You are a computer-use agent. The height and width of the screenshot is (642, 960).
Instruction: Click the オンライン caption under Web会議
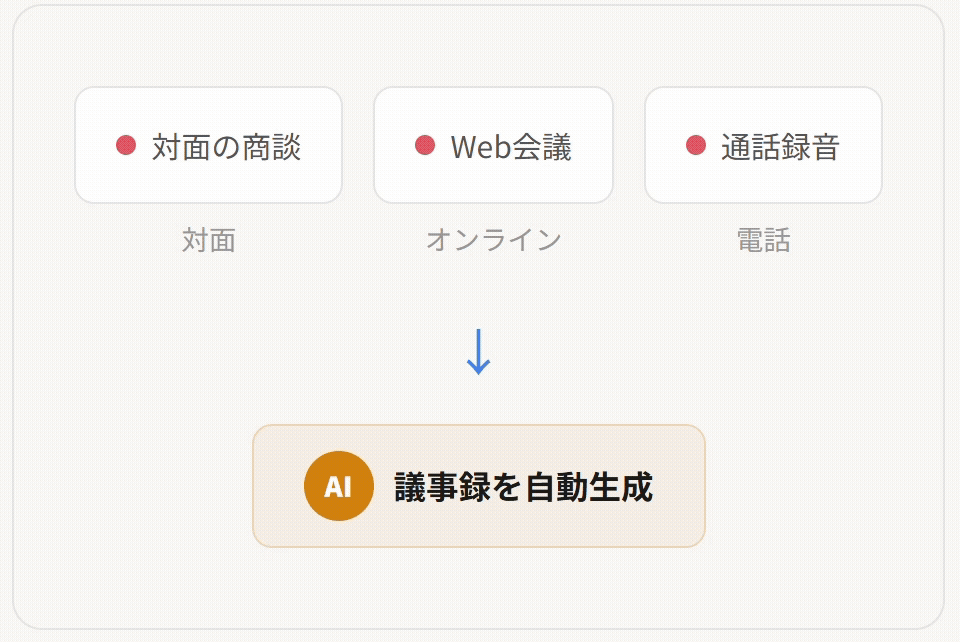pos(493,240)
